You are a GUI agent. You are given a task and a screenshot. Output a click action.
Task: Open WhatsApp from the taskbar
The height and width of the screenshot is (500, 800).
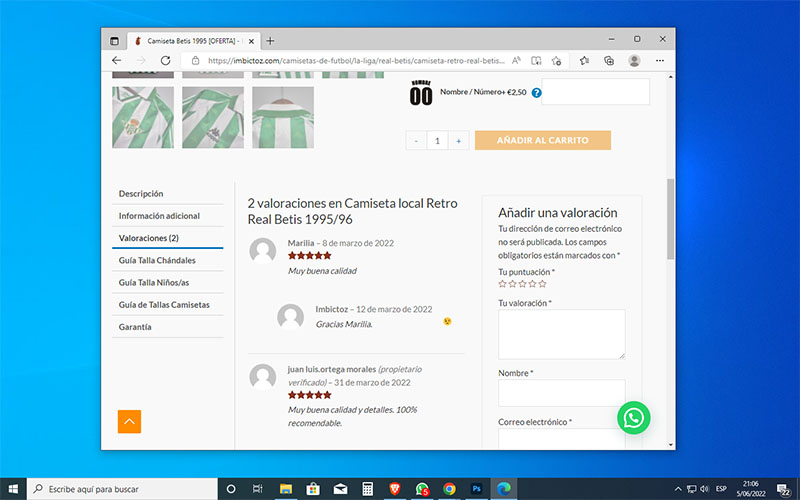pos(422,489)
